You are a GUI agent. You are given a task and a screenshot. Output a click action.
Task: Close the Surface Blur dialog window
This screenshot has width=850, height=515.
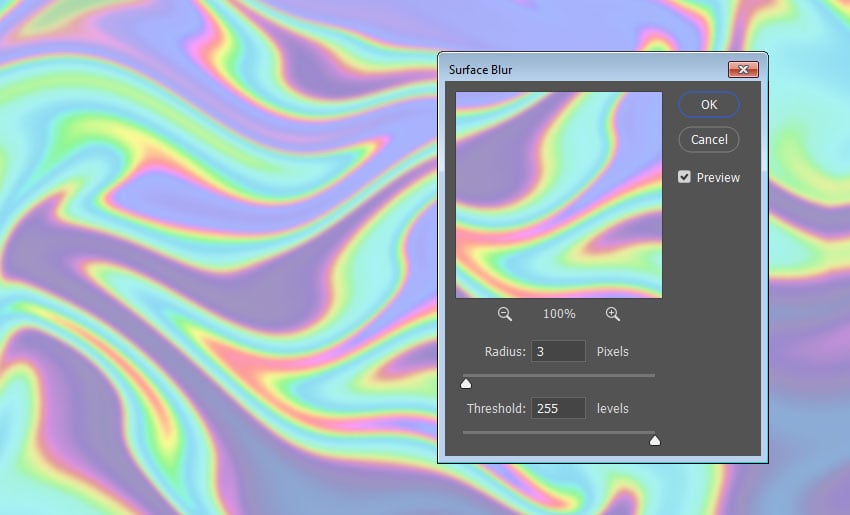point(743,69)
